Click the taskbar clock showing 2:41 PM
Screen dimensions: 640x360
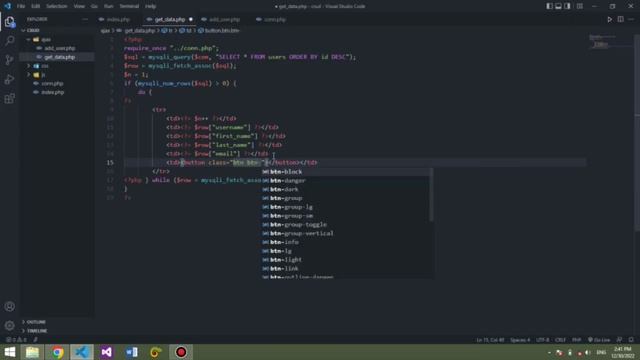coord(622,352)
